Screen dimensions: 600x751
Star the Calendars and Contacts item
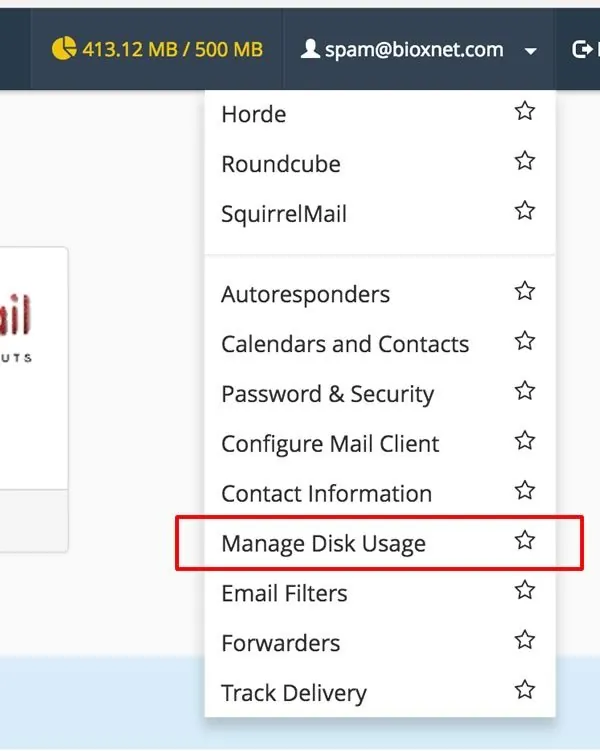coord(524,342)
